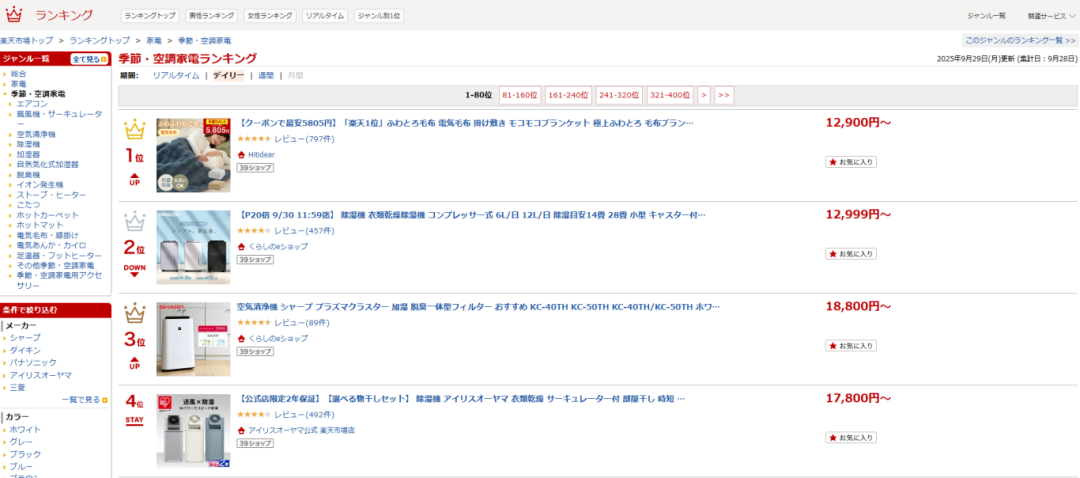The height and width of the screenshot is (478, 1080).
Task: Jump to the last page with the double arrow
Action: tap(724, 95)
